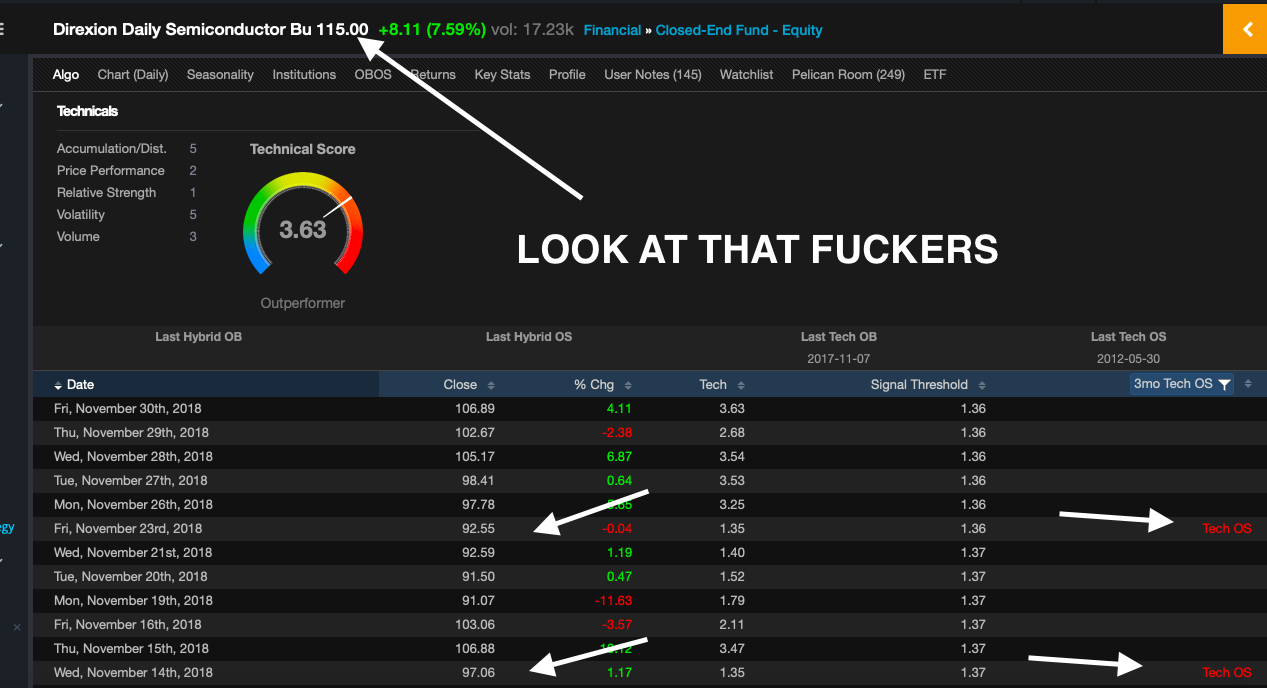Click the Signal Threshold header label

[919, 385]
